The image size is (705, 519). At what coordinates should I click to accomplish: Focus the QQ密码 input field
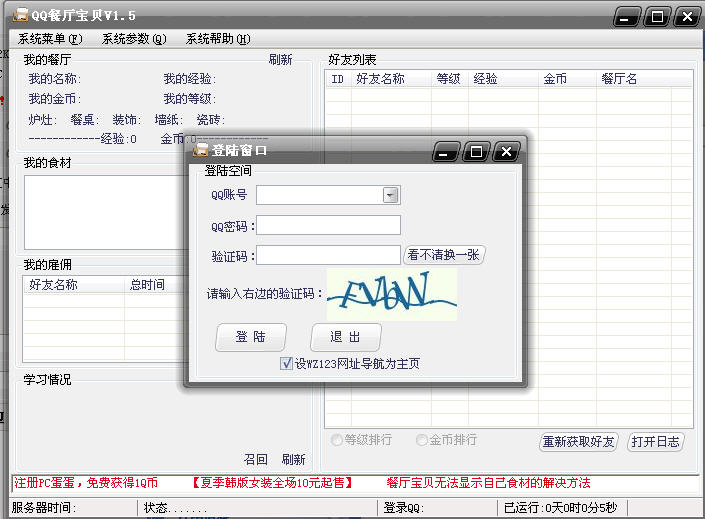(x=328, y=225)
